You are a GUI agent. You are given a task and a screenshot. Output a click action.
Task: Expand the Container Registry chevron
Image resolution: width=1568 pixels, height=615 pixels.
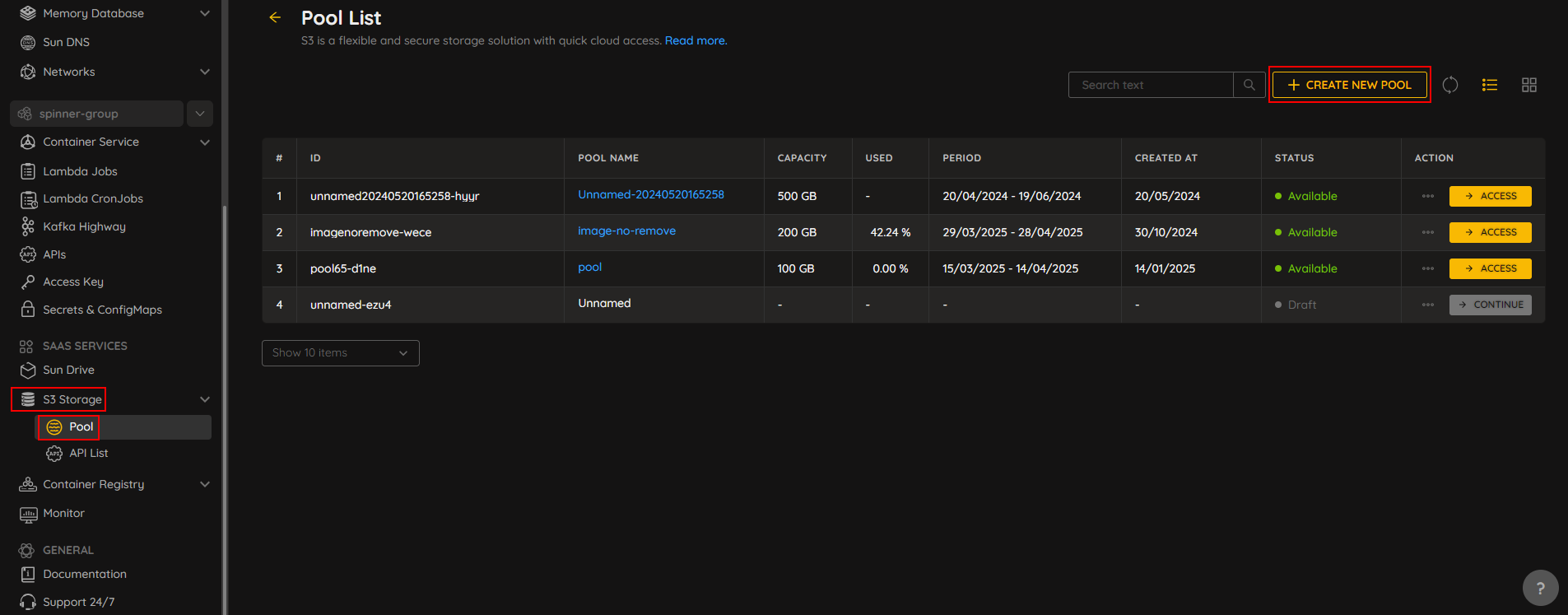(x=205, y=484)
